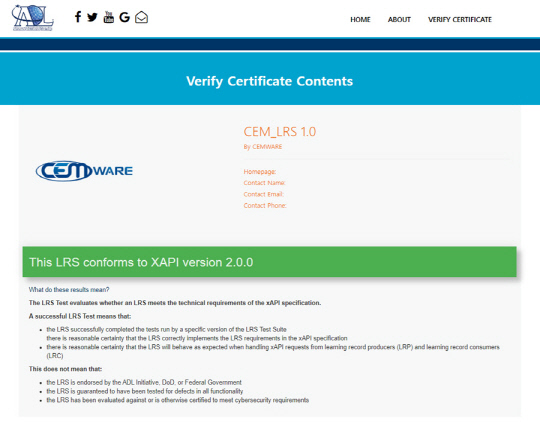Click the ADL logo in header

pos(33,18)
